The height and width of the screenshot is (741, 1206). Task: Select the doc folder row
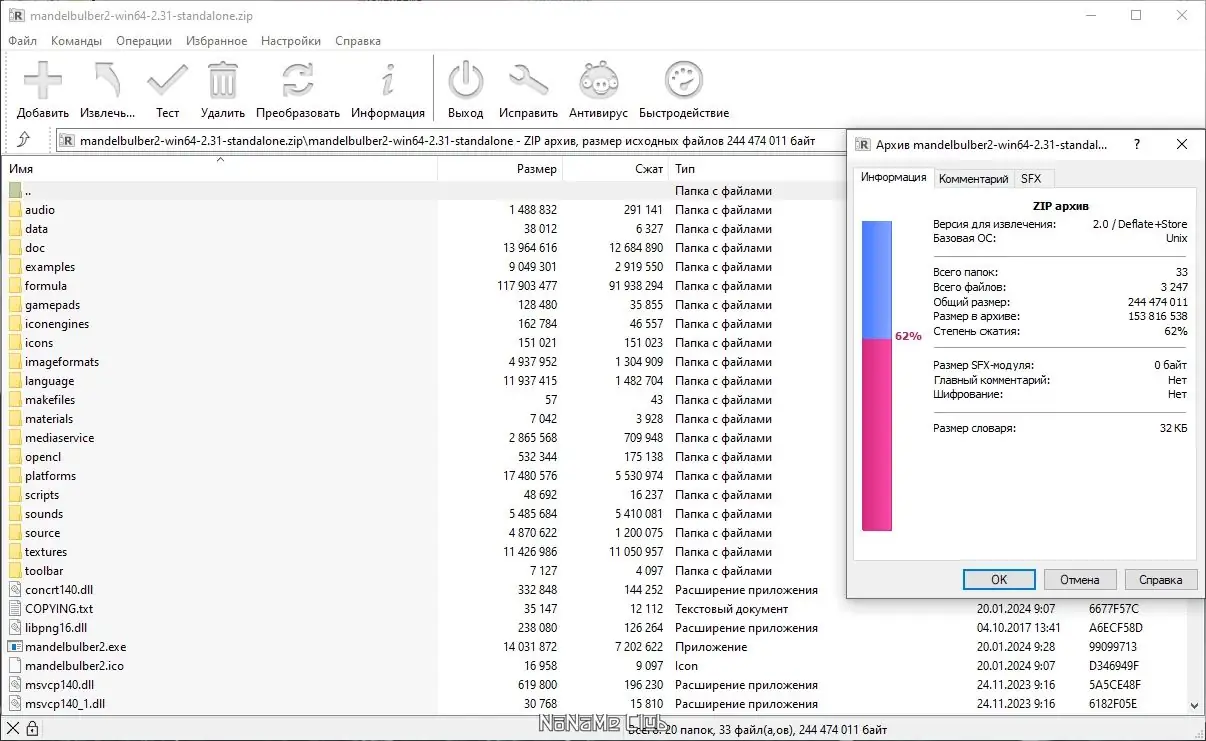point(425,248)
